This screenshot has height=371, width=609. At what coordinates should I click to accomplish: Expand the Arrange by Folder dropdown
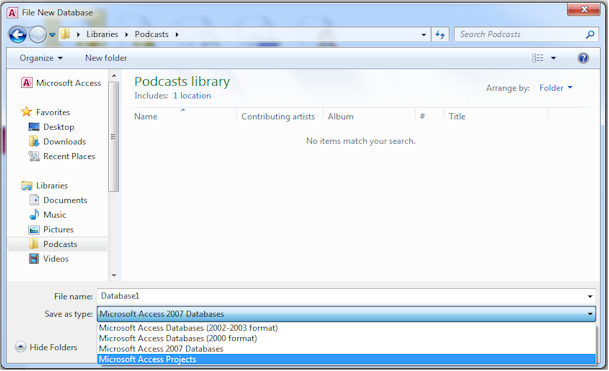coord(556,88)
